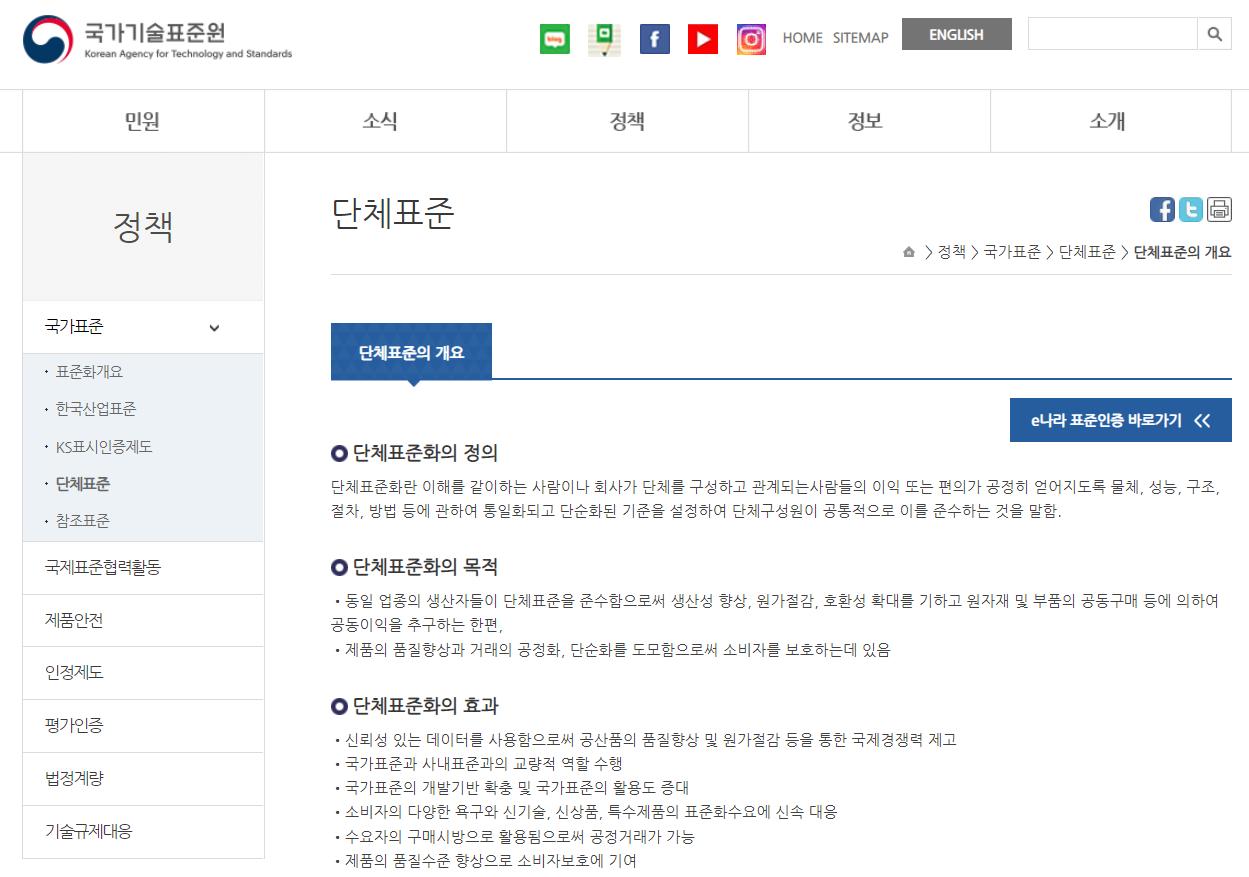Select the 단체표준의 개요 tab

411,352
